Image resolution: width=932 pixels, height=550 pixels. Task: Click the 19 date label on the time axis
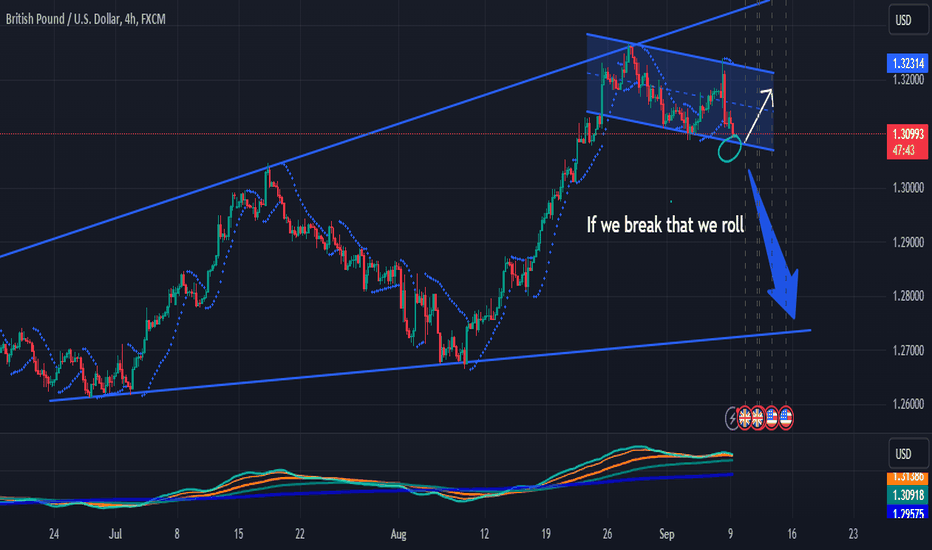(x=546, y=534)
